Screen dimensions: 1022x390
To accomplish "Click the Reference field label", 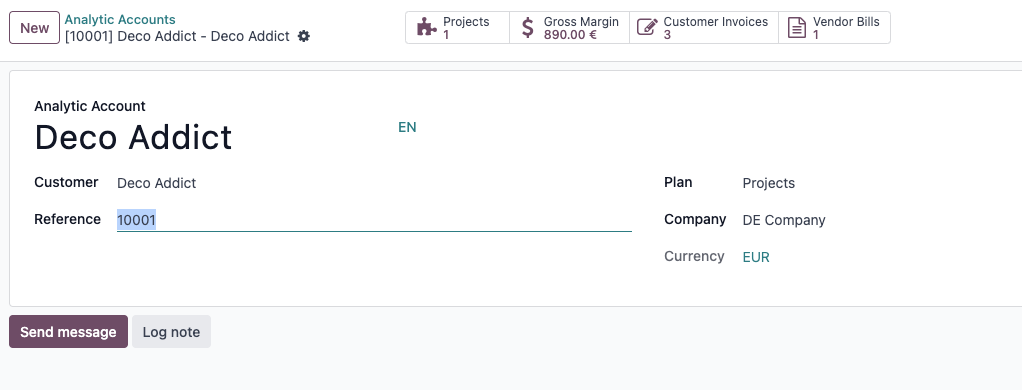I will 68,220.
